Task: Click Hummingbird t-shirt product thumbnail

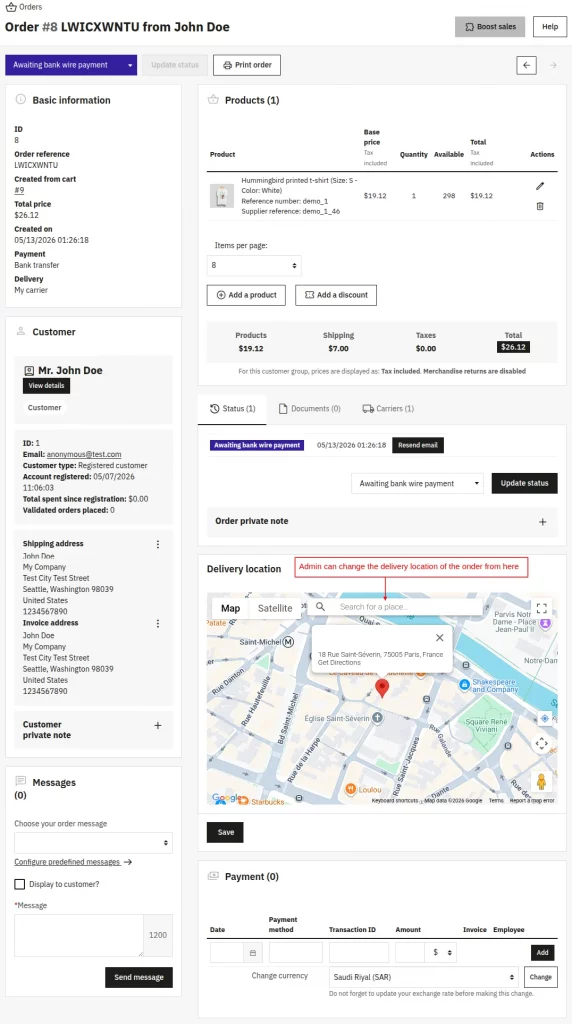Action: coord(221,196)
